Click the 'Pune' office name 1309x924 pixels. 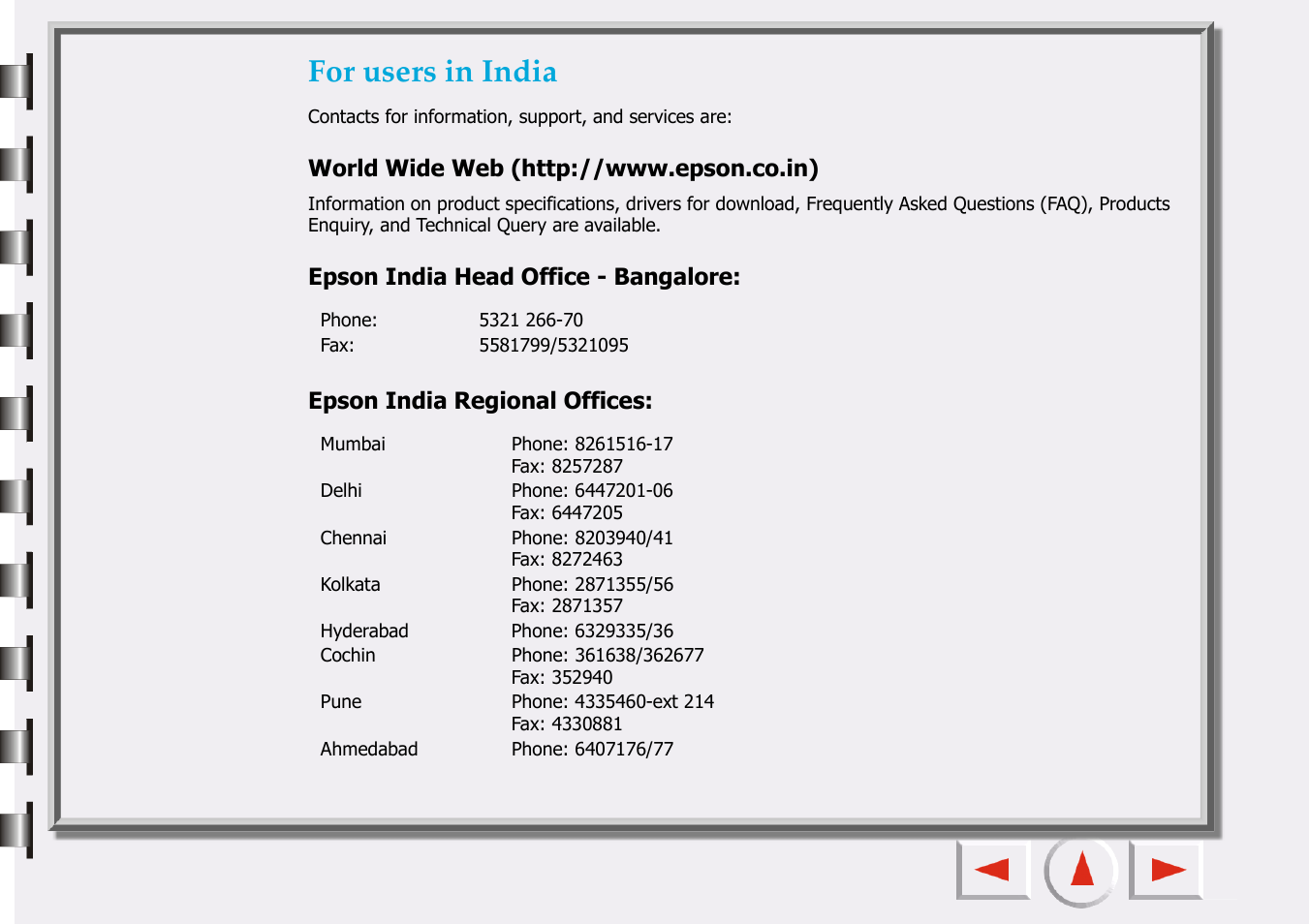(341, 701)
